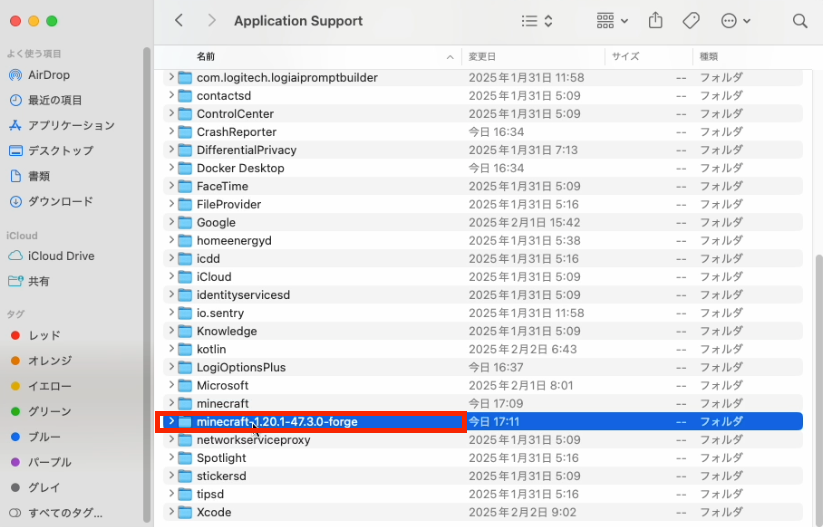
Task: Select the Knowledge folder row
Action: pos(483,331)
